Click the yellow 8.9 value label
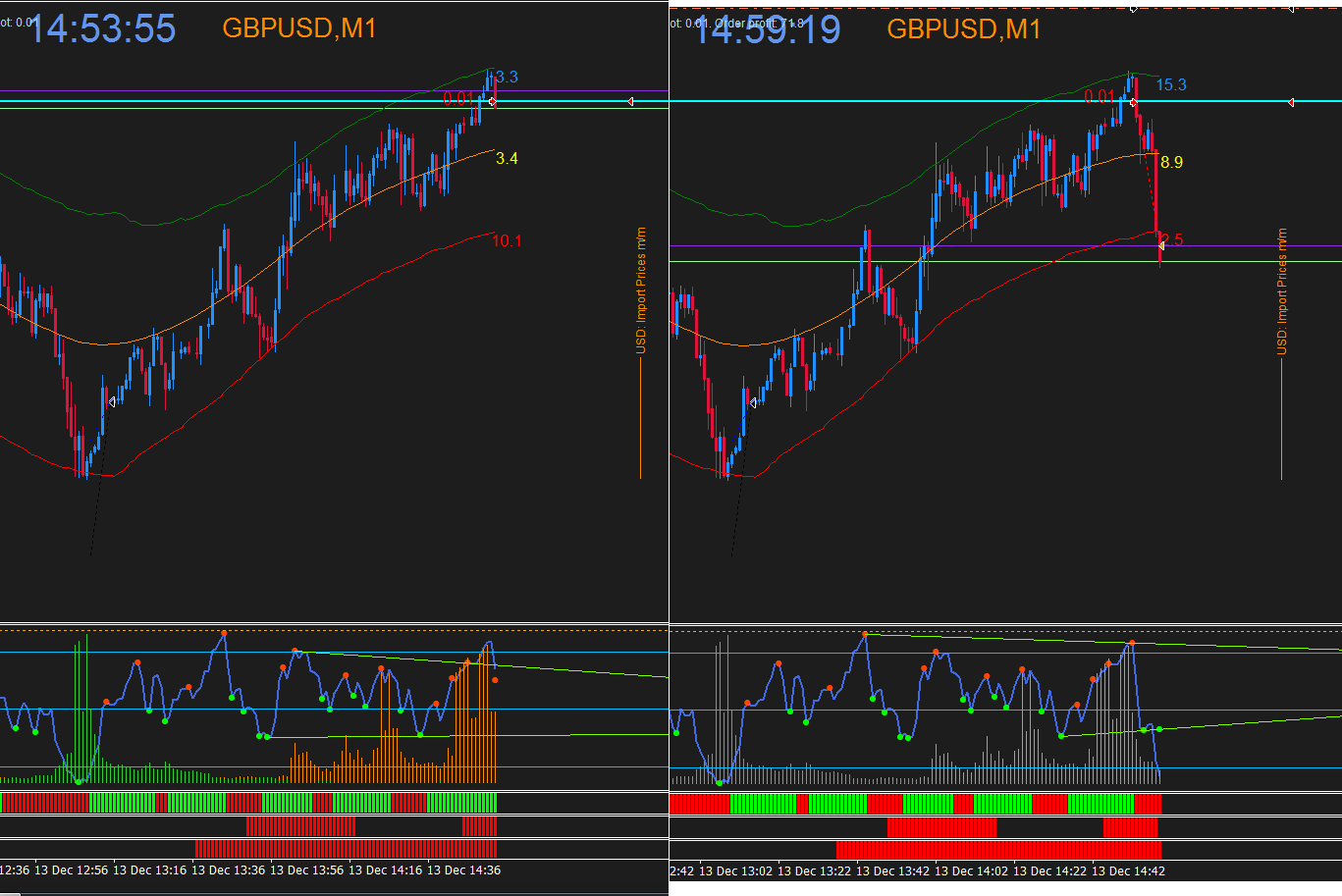This screenshot has width=1342, height=896. click(x=1171, y=162)
